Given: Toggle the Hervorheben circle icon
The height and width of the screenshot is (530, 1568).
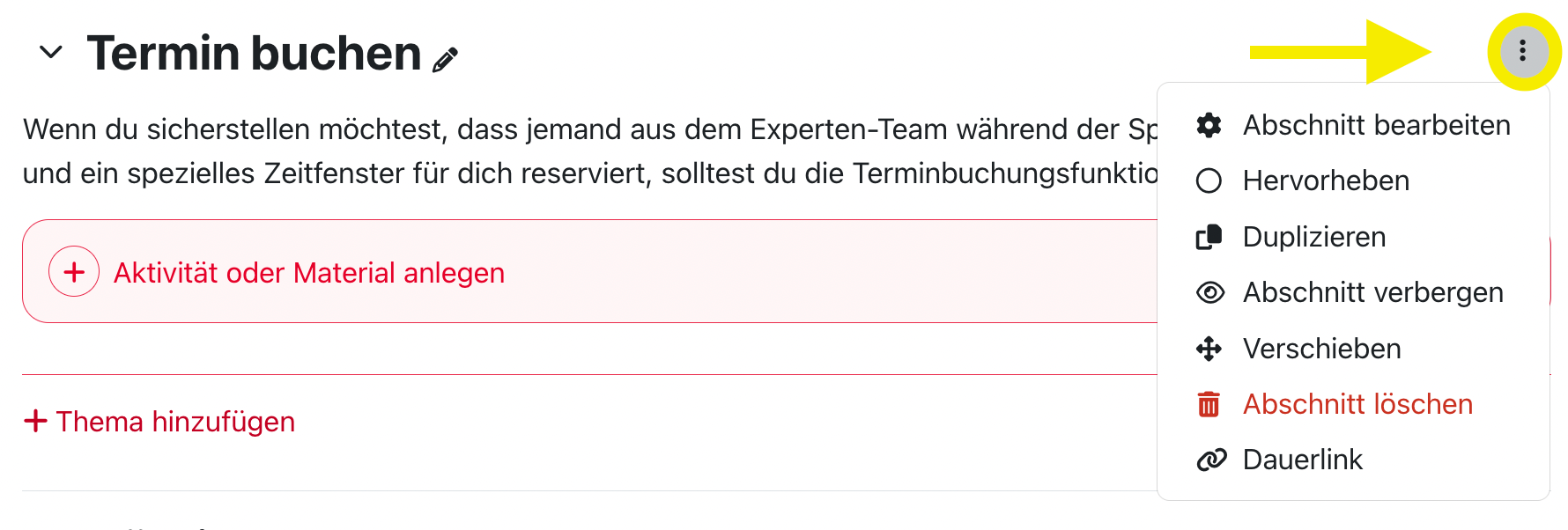Looking at the screenshot, I should point(1209,180).
